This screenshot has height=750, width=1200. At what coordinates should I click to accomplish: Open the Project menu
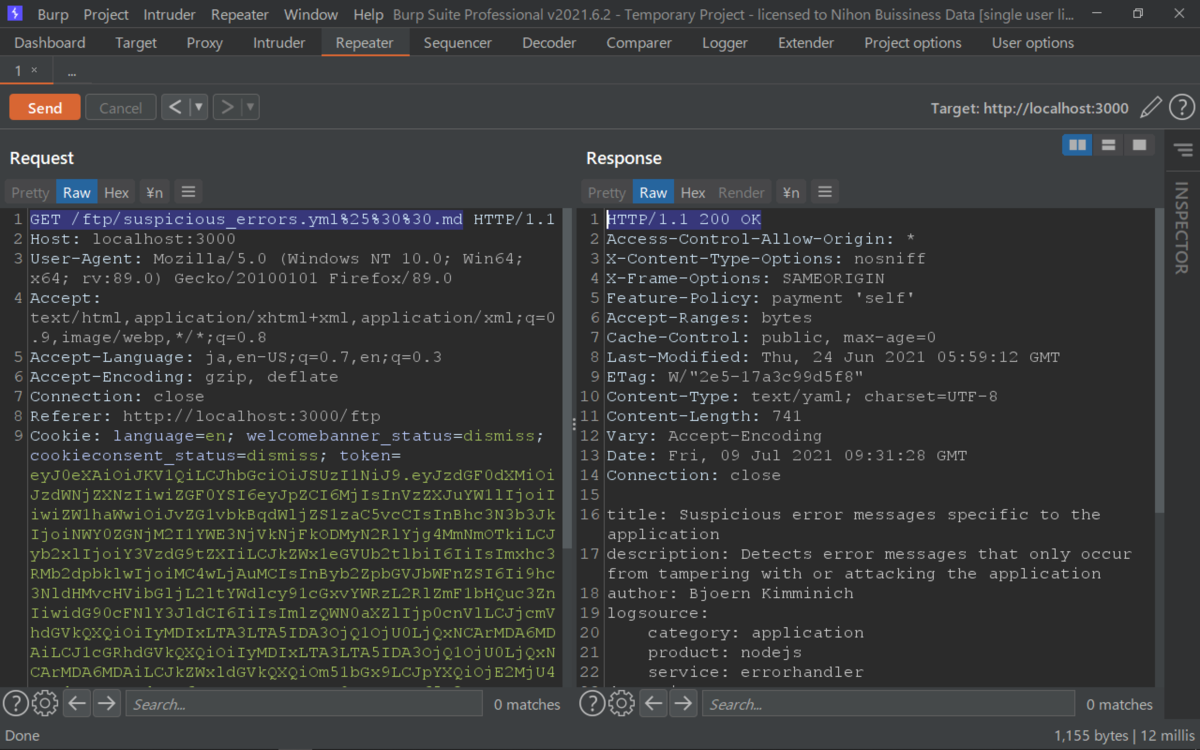[x=106, y=14]
